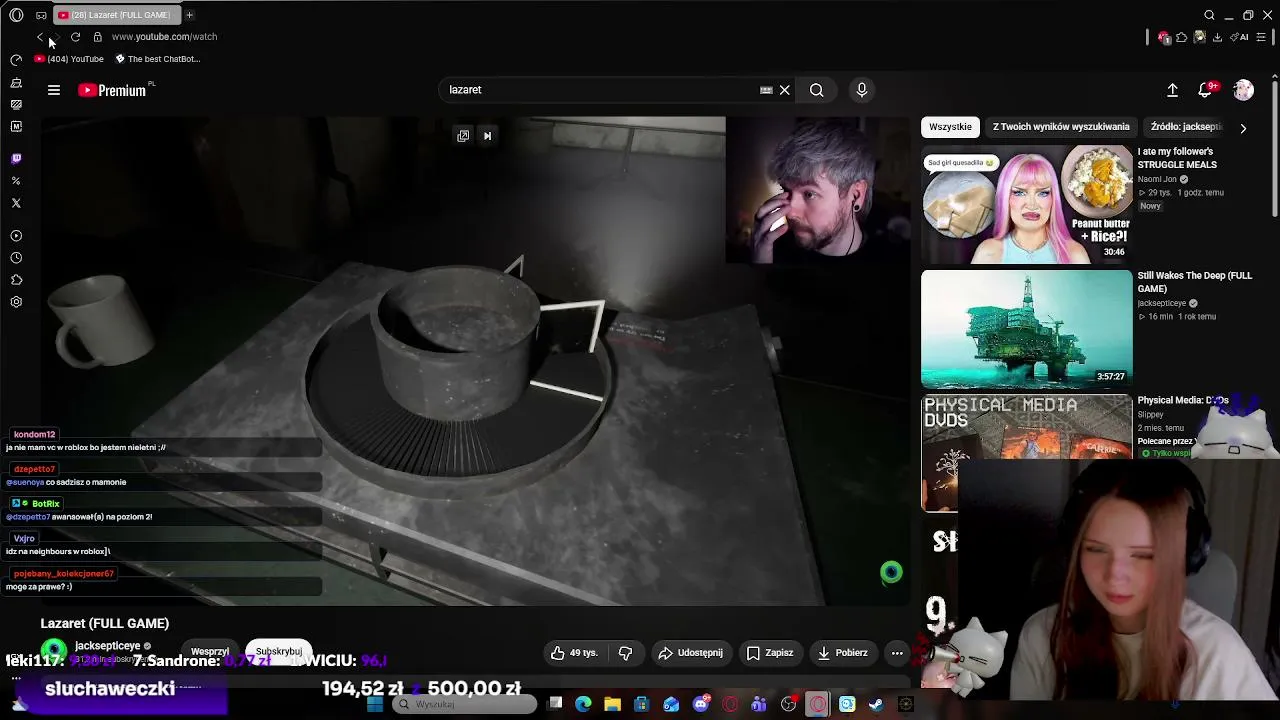Go to the YouTube Premium home logo
This screenshot has height=720, width=1280.
click(x=112, y=90)
